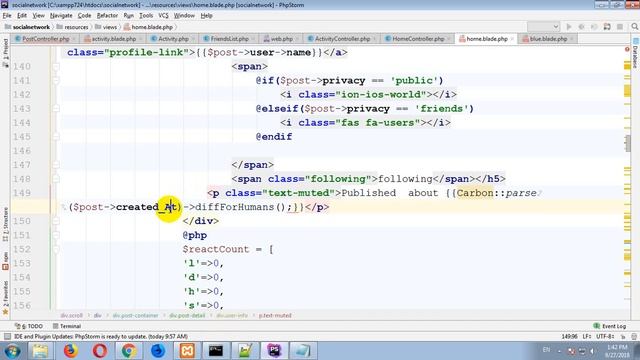Click diffForHumans() in the code
This screenshot has height=360, width=640.
coord(240,207)
